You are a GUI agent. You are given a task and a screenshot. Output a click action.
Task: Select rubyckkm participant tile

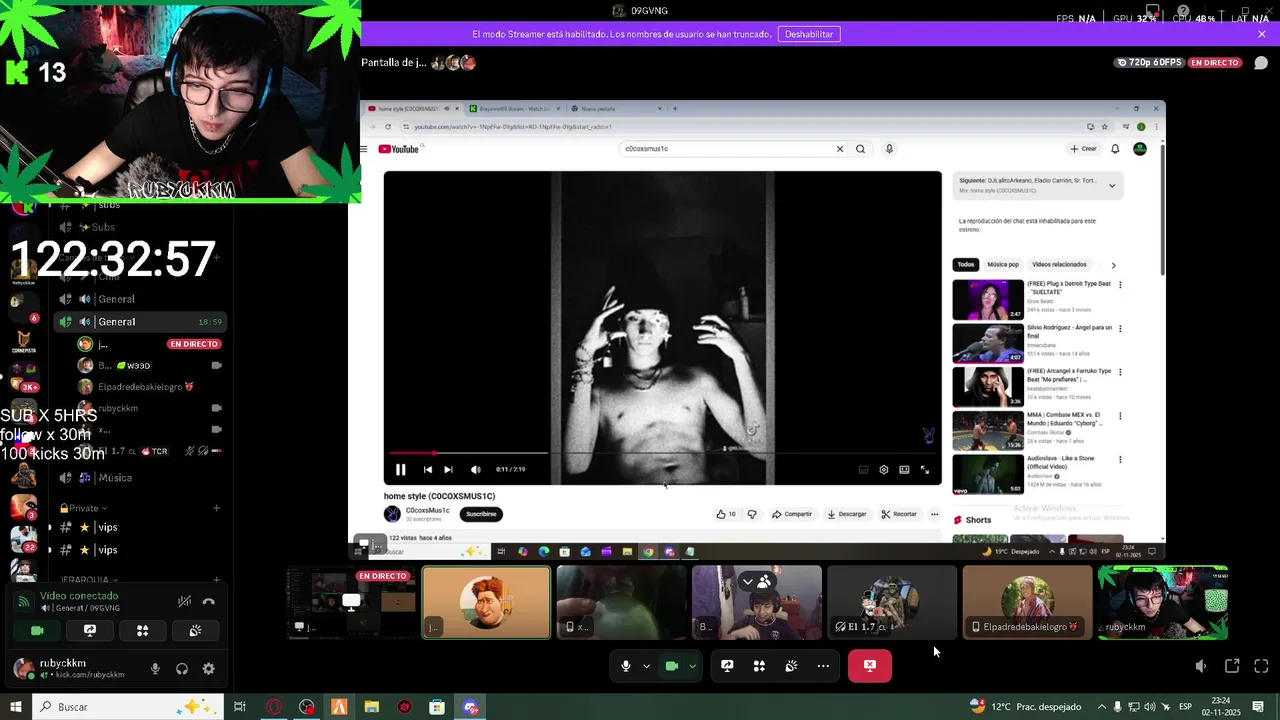pos(1162,602)
